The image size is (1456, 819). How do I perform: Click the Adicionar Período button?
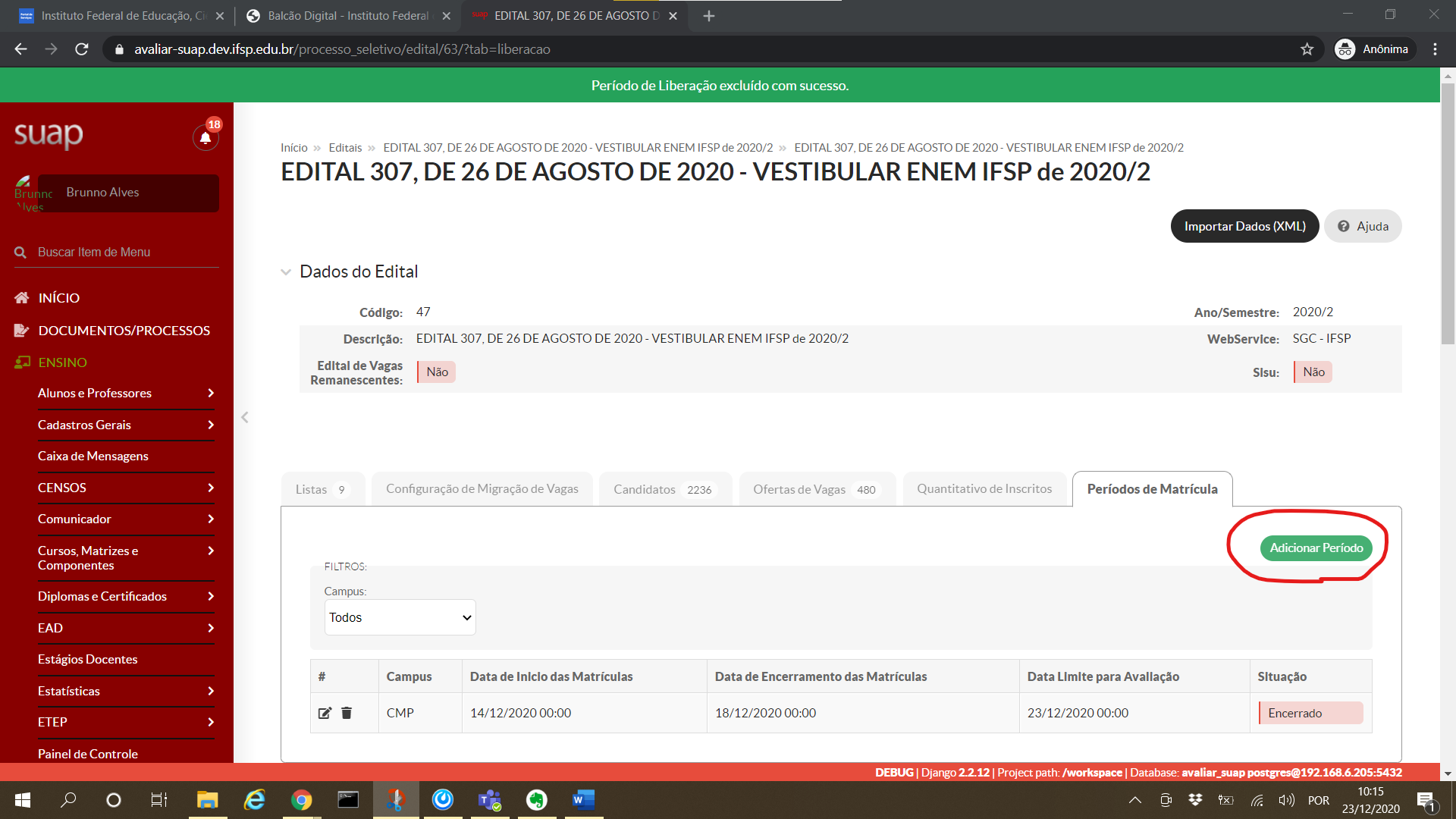pos(1316,548)
